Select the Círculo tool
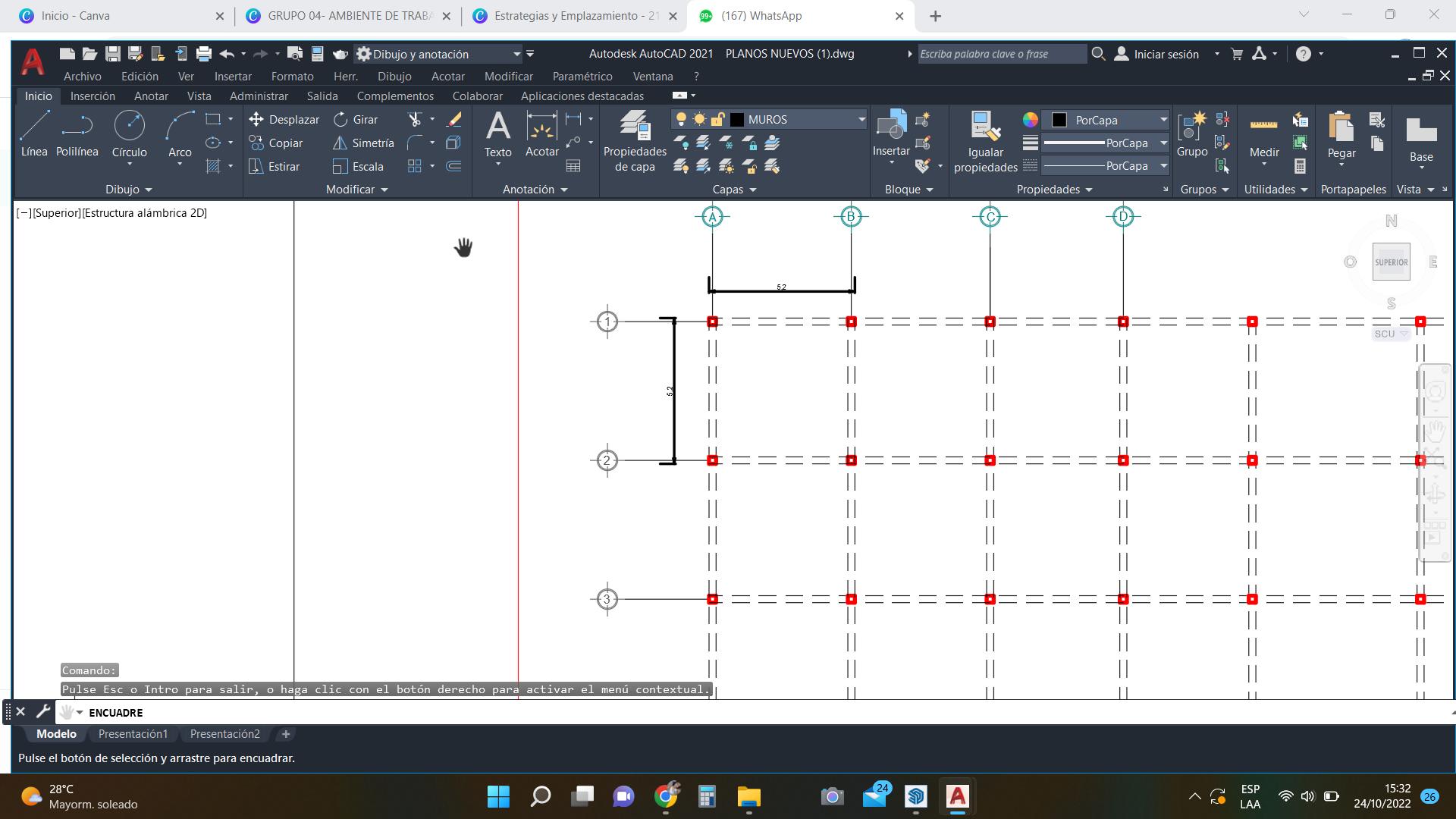1456x819 pixels. (129, 133)
